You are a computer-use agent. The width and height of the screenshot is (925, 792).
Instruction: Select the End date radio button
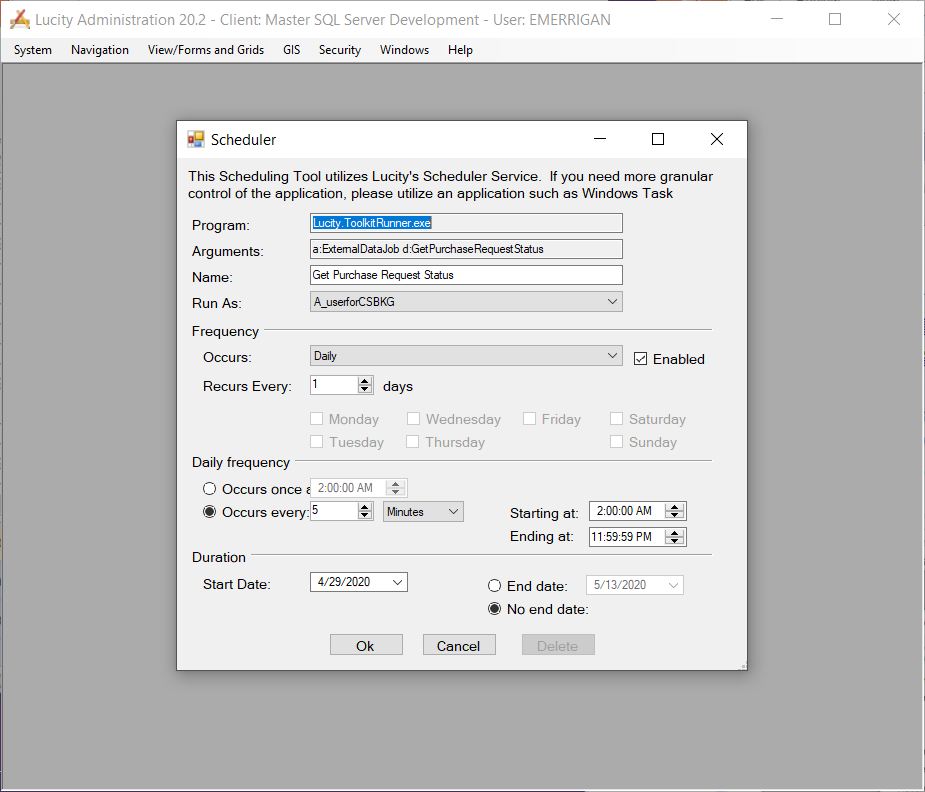[494, 586]
